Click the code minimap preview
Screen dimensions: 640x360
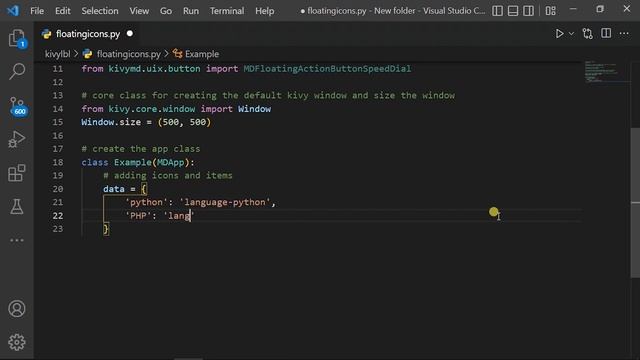[x=601, y=71]
